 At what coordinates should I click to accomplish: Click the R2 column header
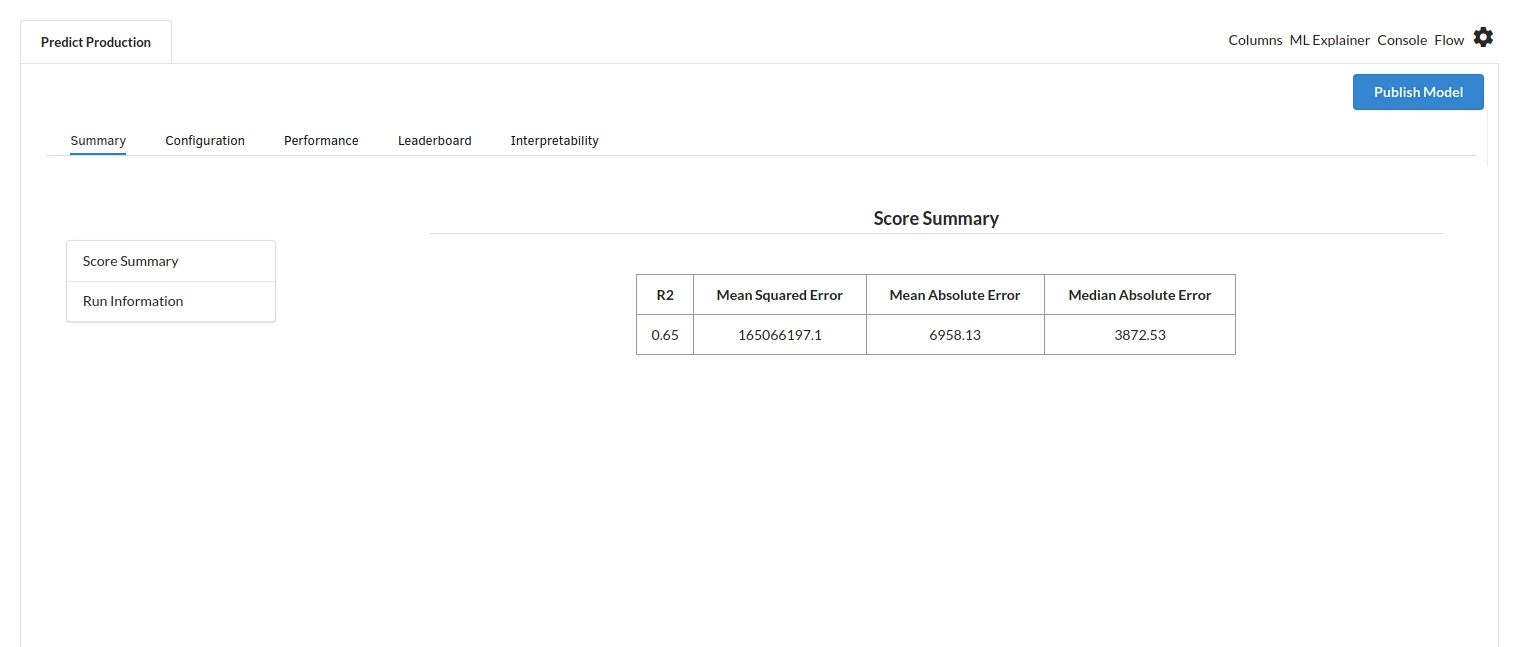click(x=665, y=295)
